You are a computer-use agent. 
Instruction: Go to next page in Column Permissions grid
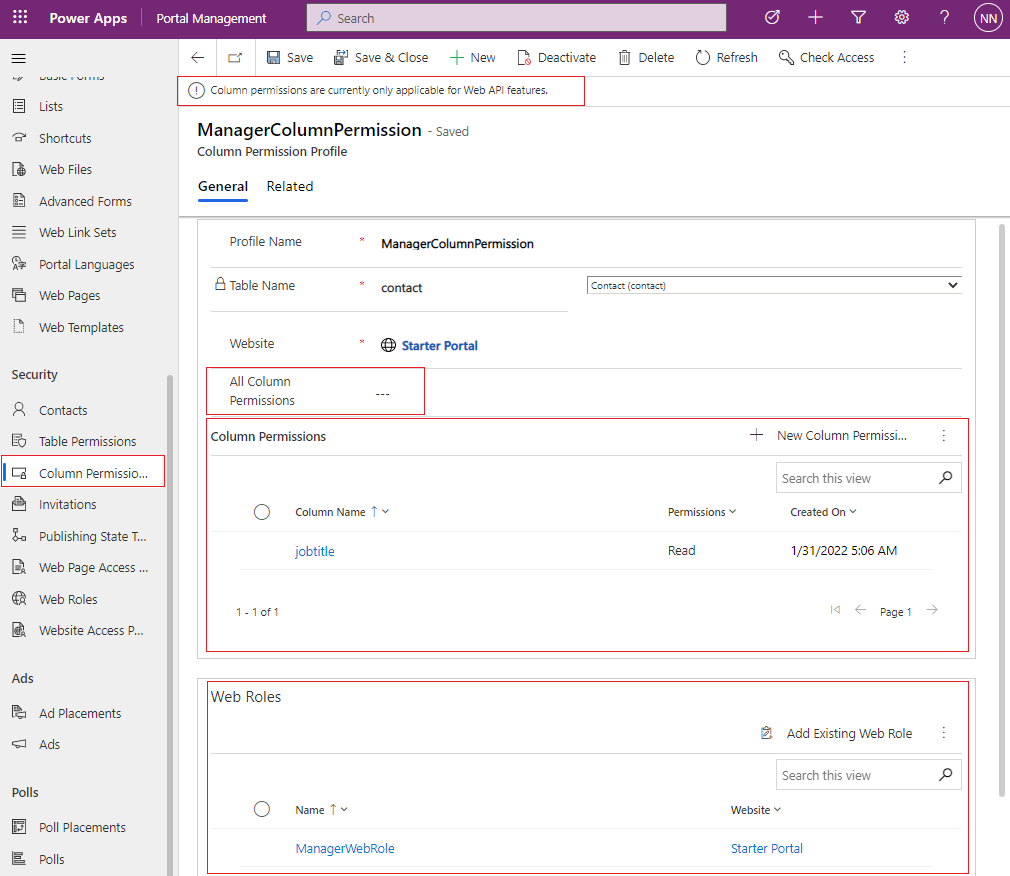pyautogui.click(x=932, y=609)
